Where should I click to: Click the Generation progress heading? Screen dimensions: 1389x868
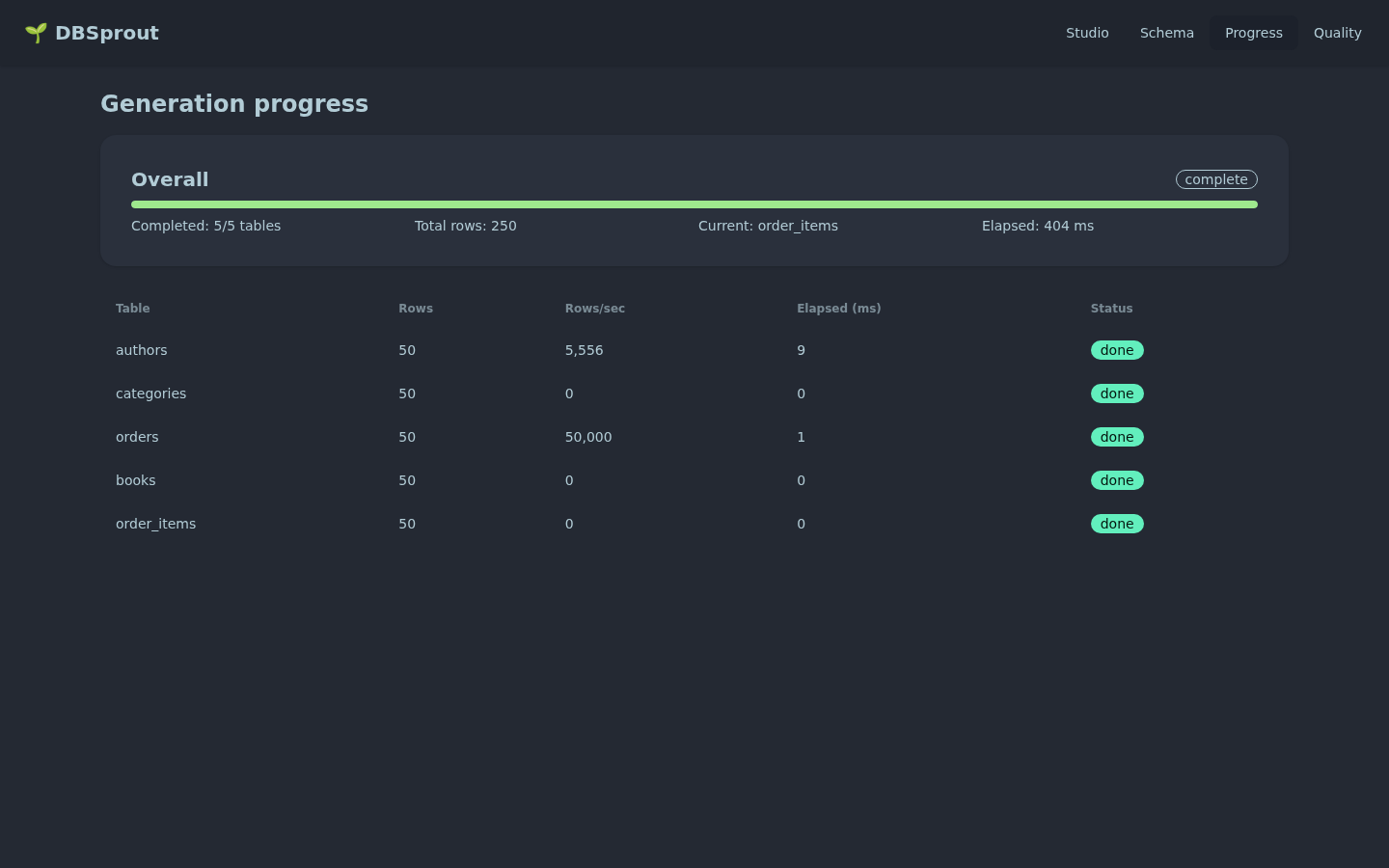pyautogui.click(x=234, y=104)
